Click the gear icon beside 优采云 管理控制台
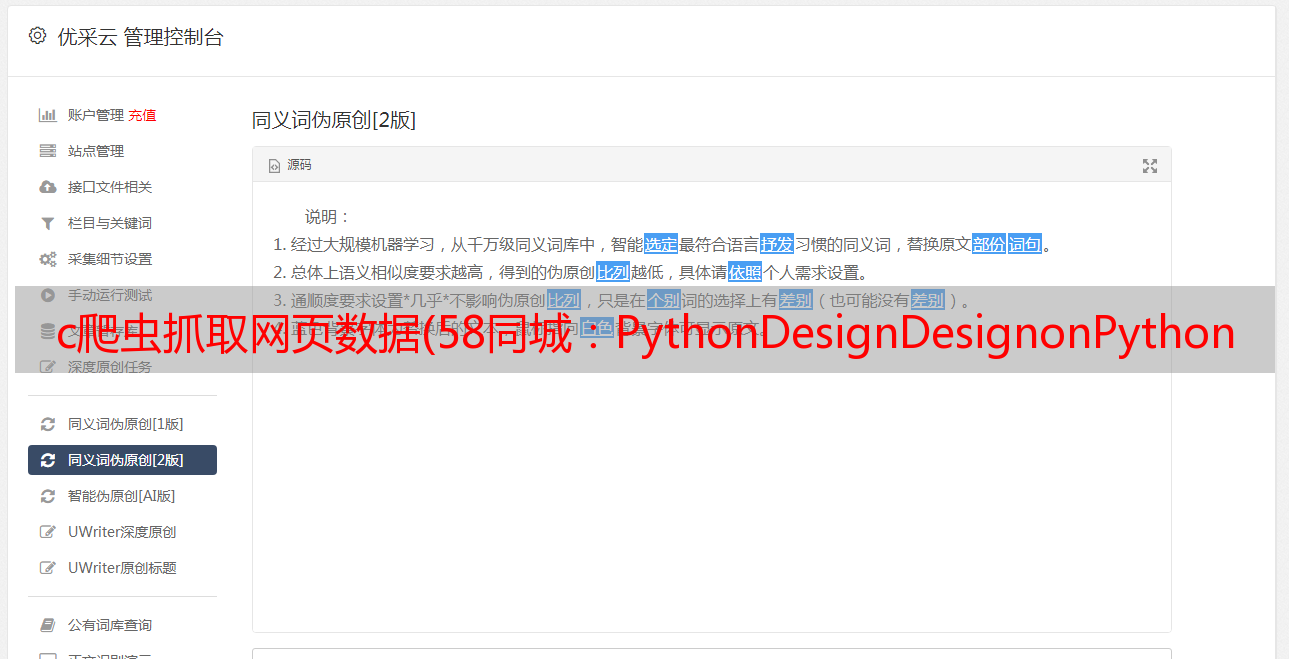Viewport: 1289px width, 659px height. [x=37, y=36]
